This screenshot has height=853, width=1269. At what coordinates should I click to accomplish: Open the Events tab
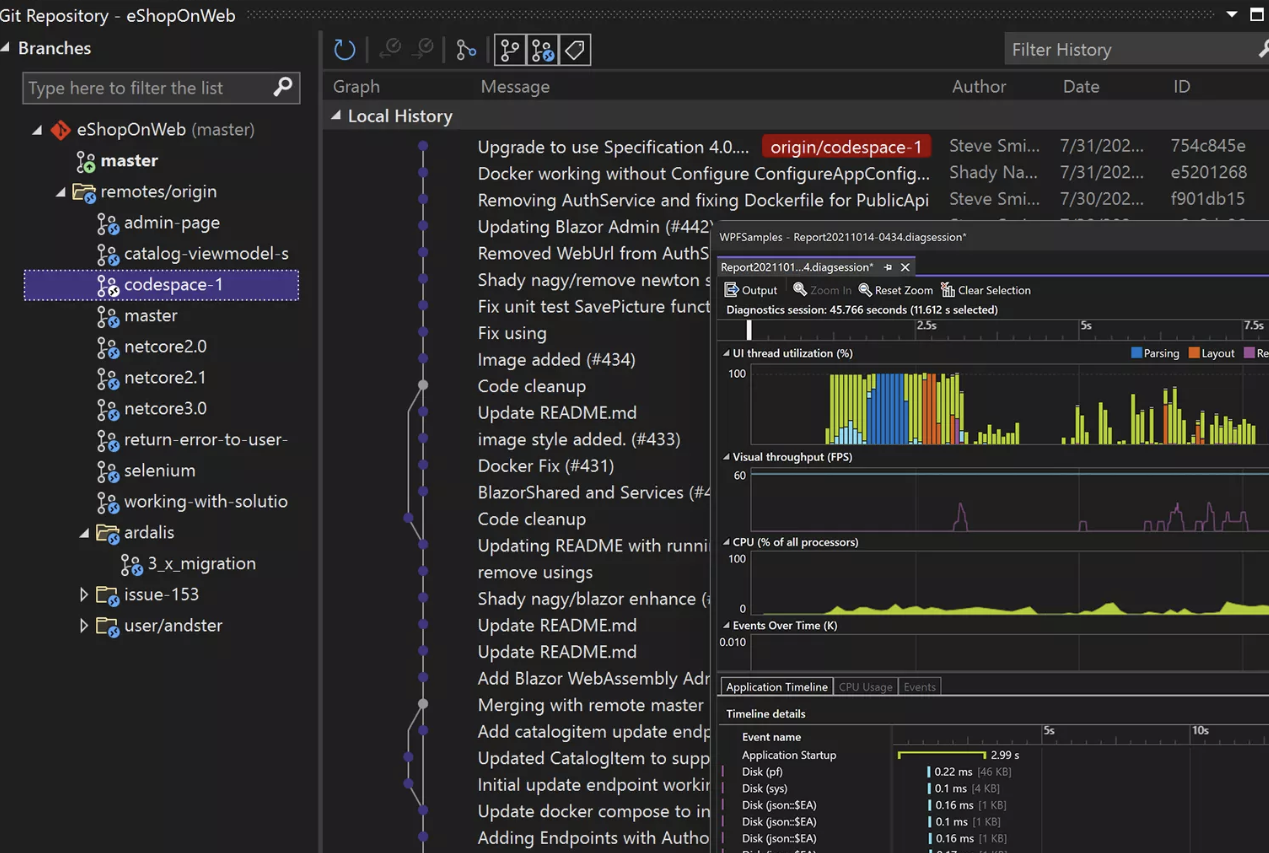click(x=919, y=687)
